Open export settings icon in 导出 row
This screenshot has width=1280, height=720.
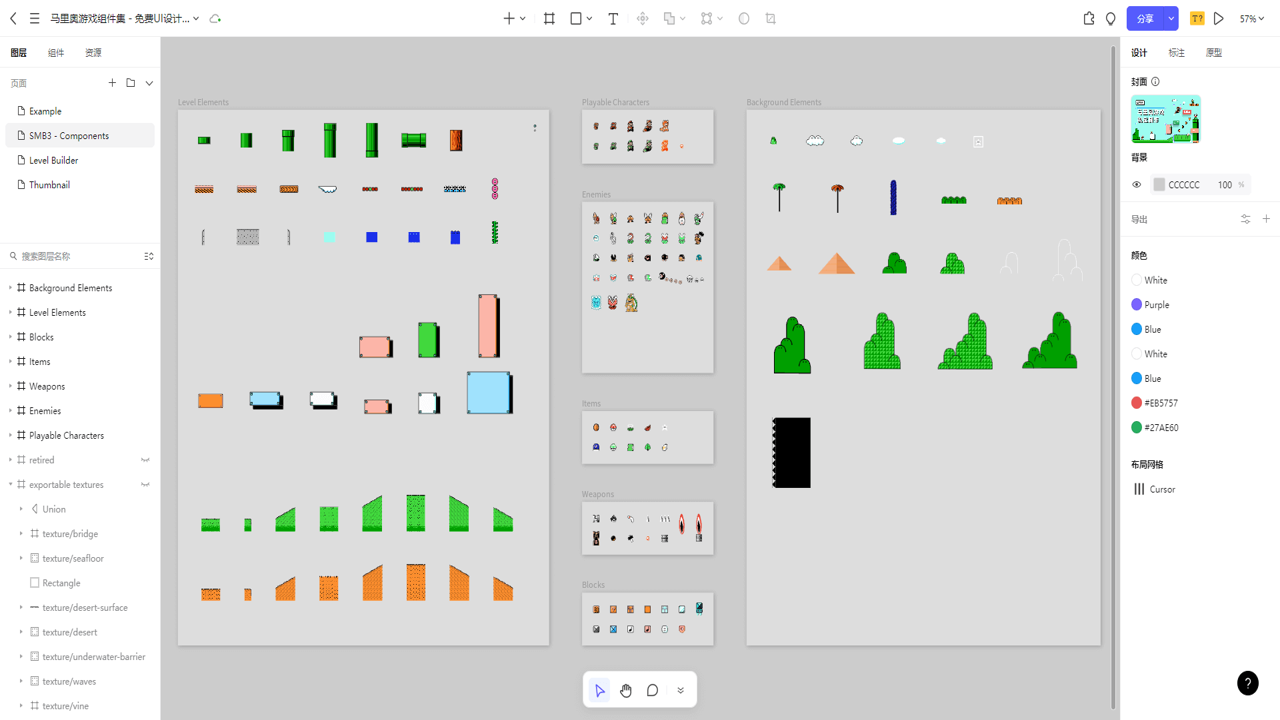coord(1246,219)
